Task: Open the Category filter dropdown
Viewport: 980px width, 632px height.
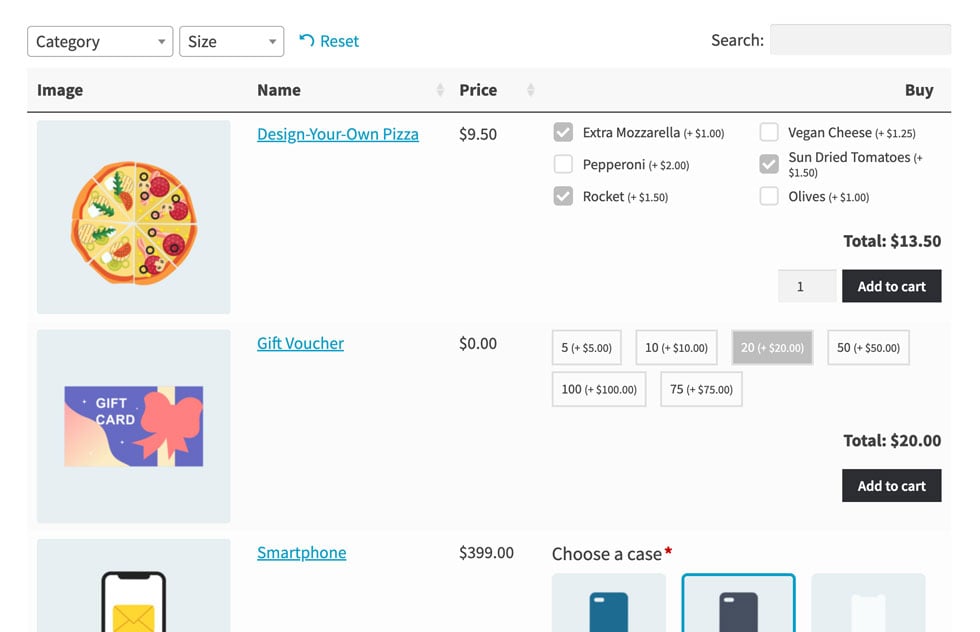Action: 99,41
